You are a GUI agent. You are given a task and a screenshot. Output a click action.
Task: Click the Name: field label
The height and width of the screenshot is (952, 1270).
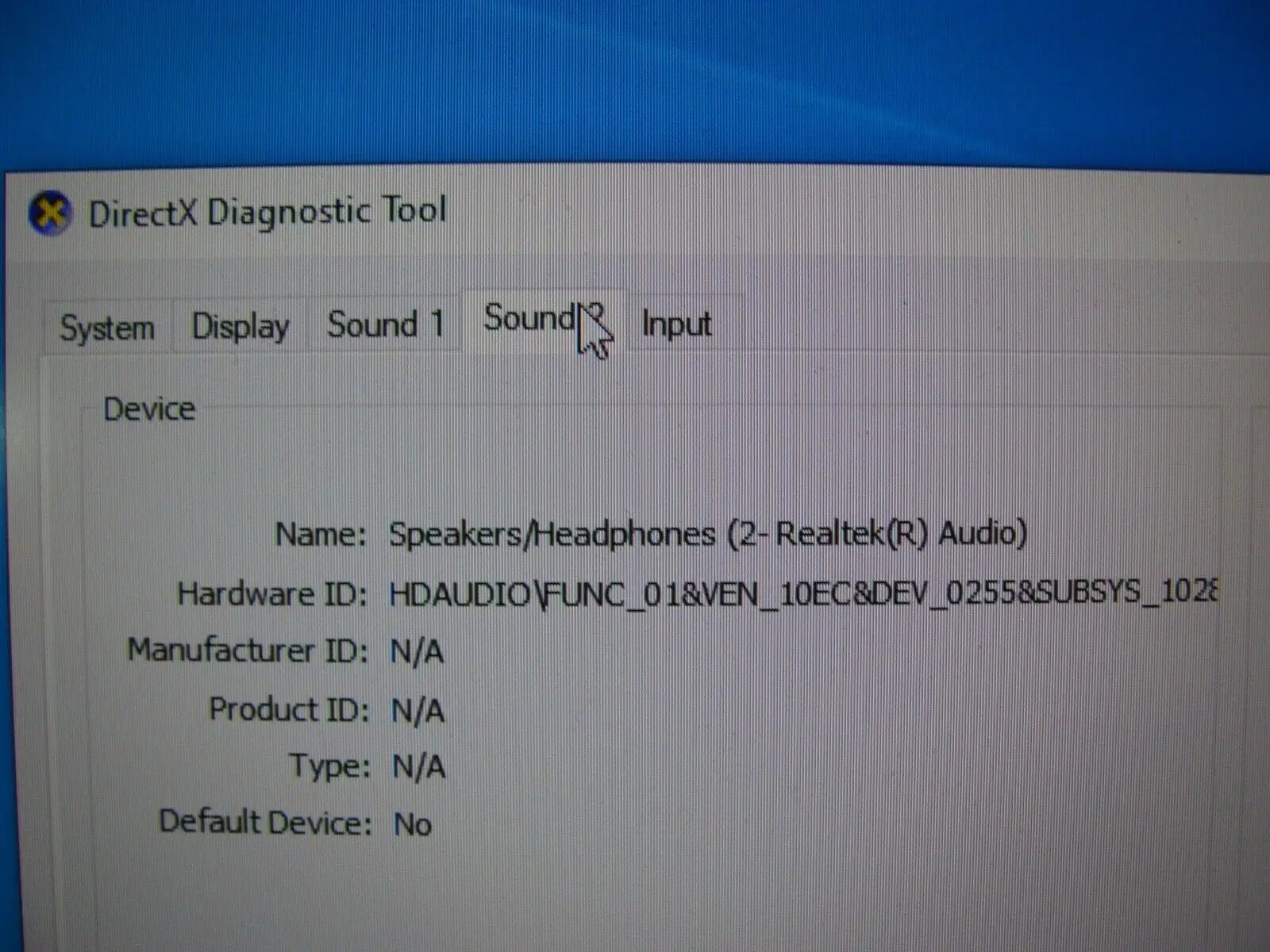point(321,535)
